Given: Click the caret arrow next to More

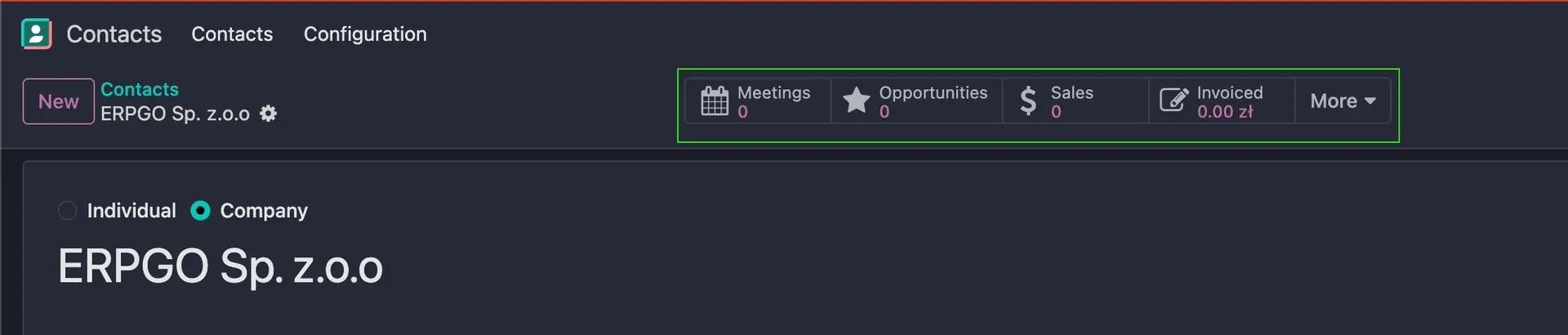Looking at the screenshot, I should (1370, 100).
